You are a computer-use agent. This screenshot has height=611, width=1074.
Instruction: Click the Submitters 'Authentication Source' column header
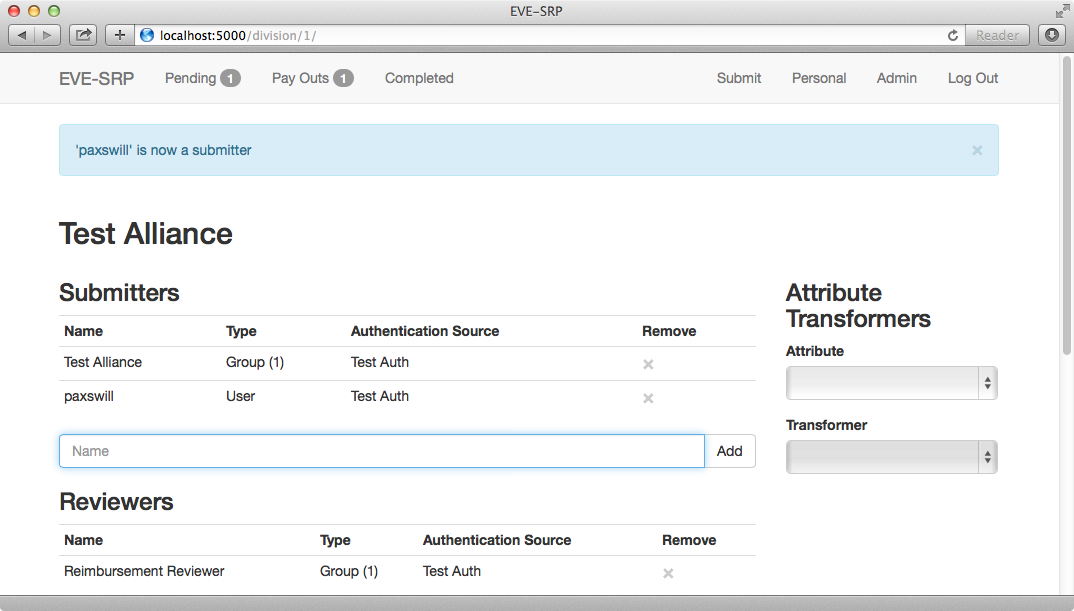425,331
